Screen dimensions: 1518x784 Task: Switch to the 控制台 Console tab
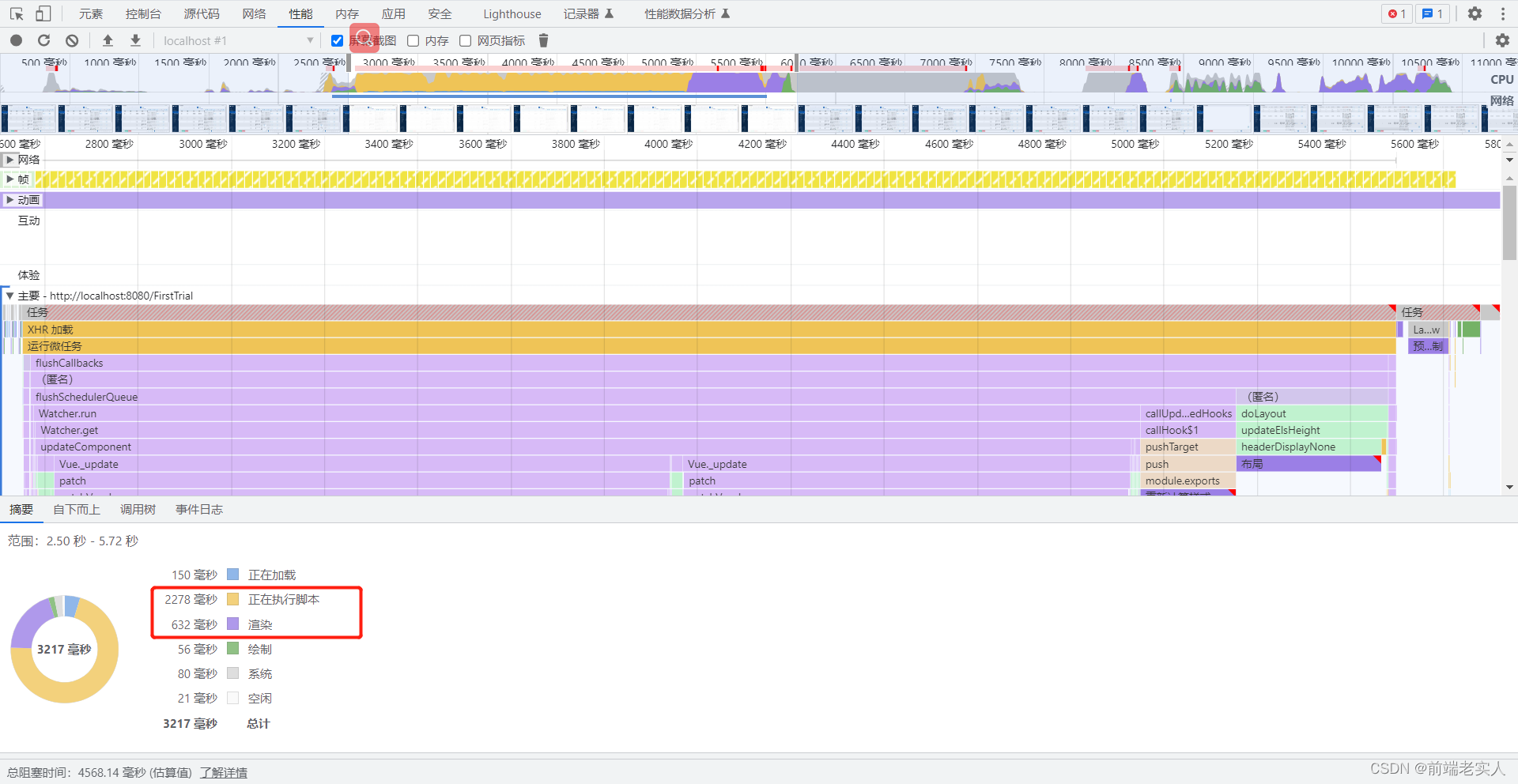(143, 13)
